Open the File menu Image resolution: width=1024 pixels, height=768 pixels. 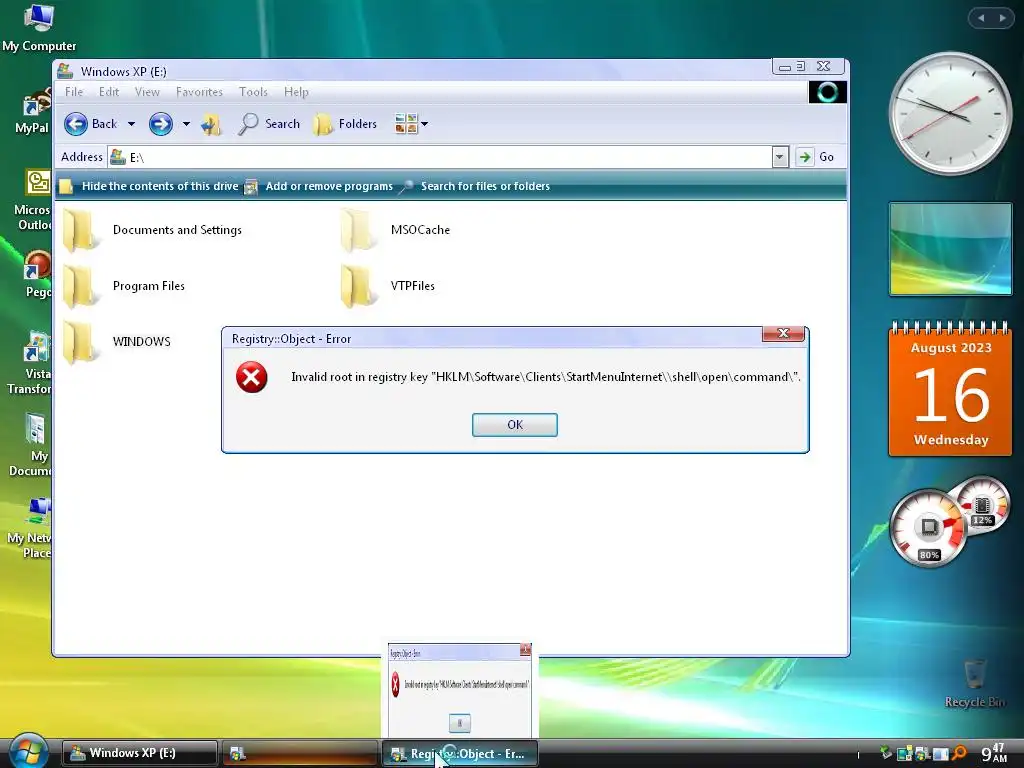pyautogui.click(x=74, y=91)
